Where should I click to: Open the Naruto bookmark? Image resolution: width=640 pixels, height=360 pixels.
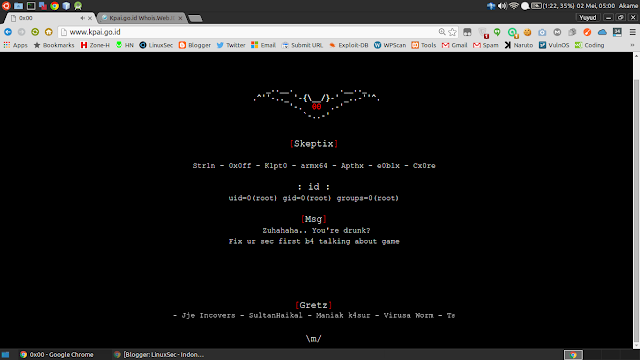click(519, 45)
